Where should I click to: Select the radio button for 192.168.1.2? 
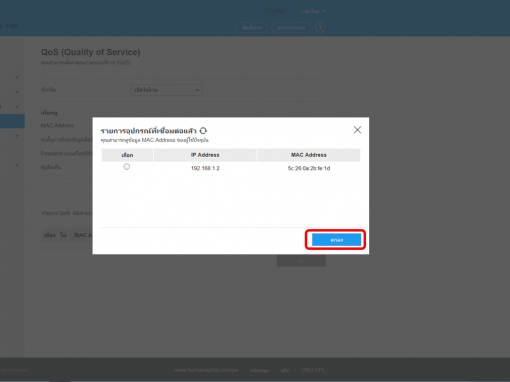(x=127, y=167)
